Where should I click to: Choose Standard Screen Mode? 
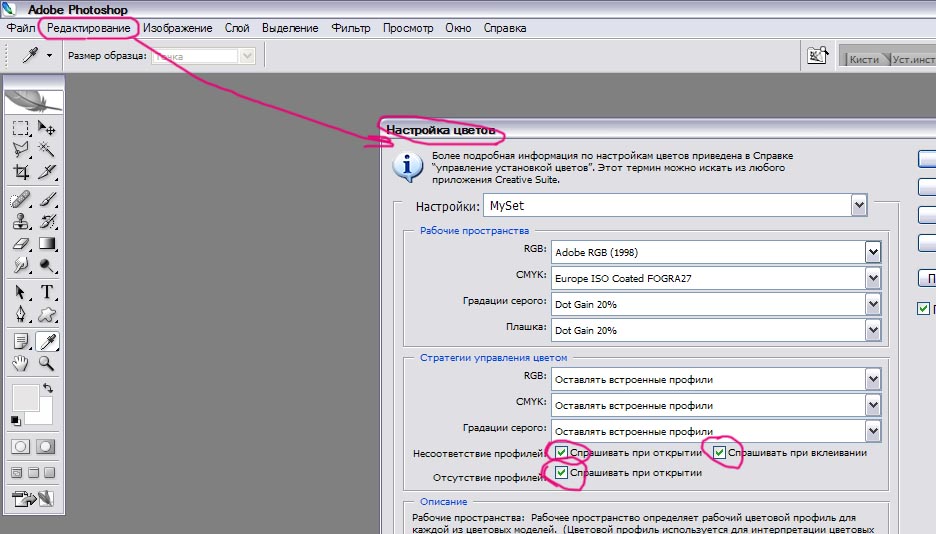point(17,473)
